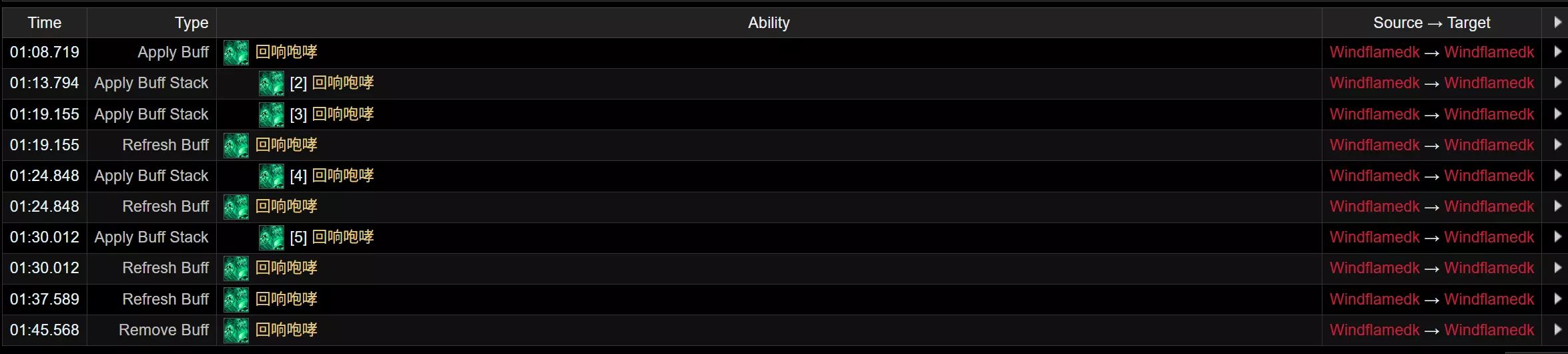
Task: Click the Time column header
Action: 45,23
